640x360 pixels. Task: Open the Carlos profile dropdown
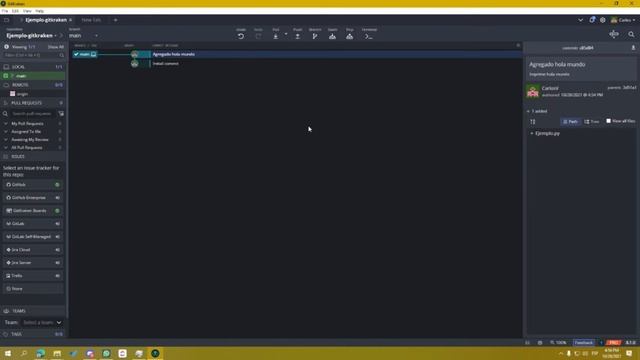(x=623, y=20)
